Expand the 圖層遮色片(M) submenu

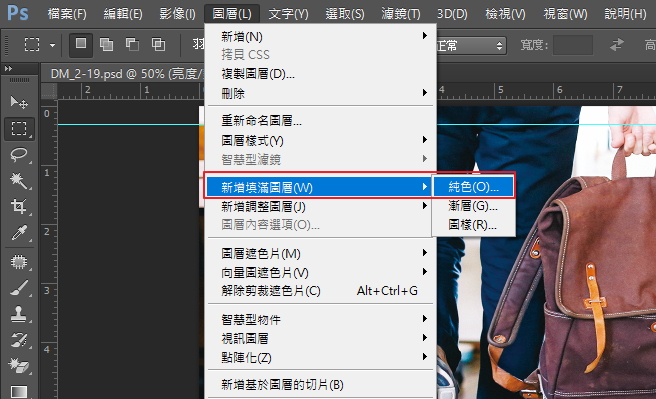pyautogui.click(x=320, y=253)
